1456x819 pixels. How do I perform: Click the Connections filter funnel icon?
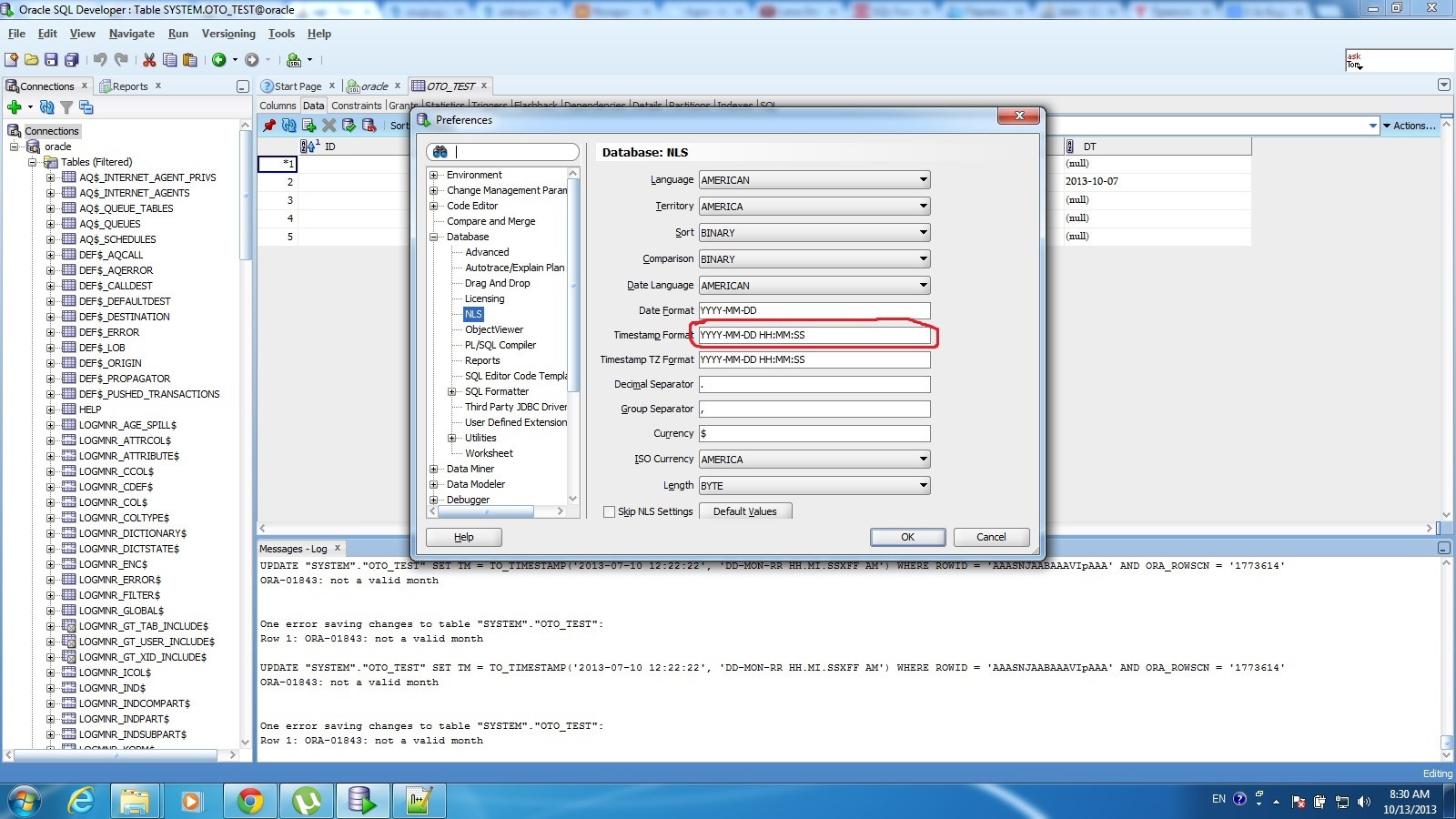click(66, 107)
